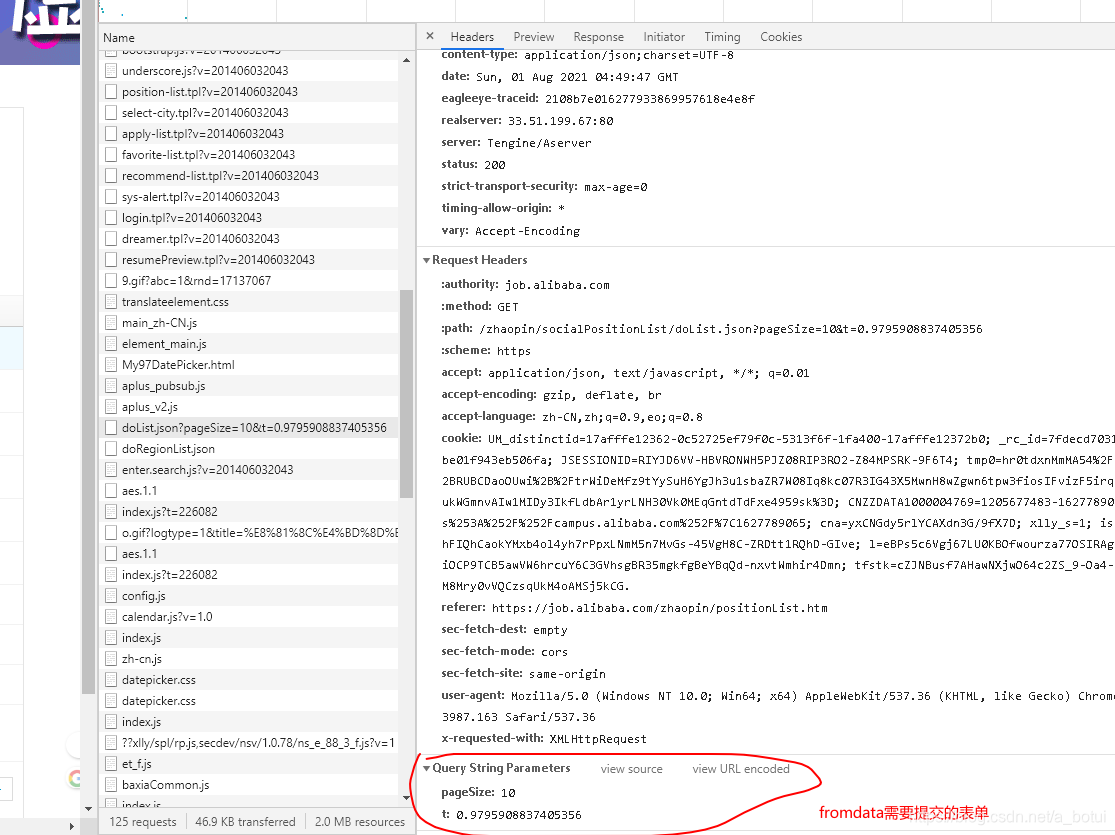Click the Name column header
Viewport: 1115px width, 835px height.
tap(257, 38)
